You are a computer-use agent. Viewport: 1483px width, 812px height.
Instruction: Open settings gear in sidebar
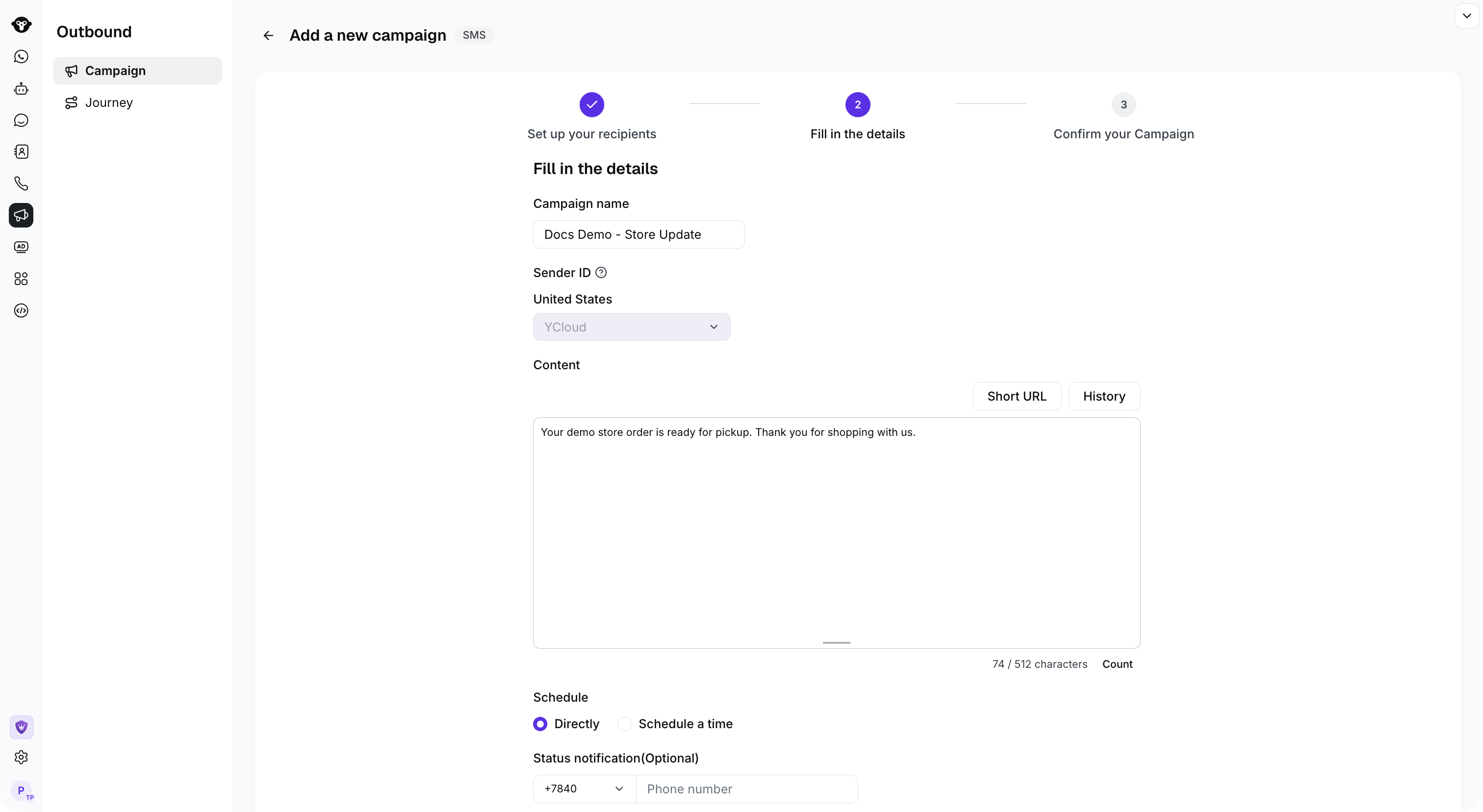coord(21,758)
